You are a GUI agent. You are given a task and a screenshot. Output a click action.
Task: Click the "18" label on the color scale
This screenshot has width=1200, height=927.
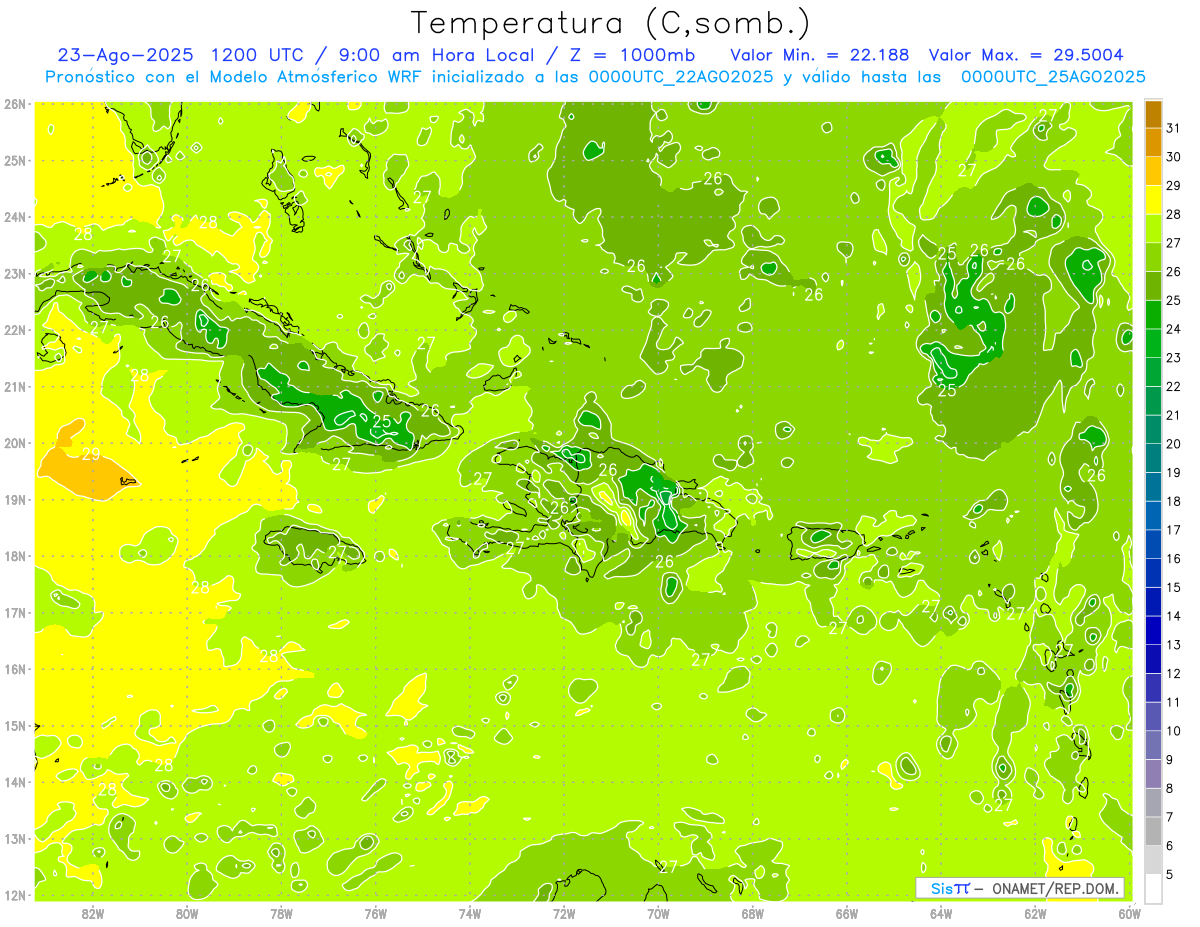pos(1174,501)
